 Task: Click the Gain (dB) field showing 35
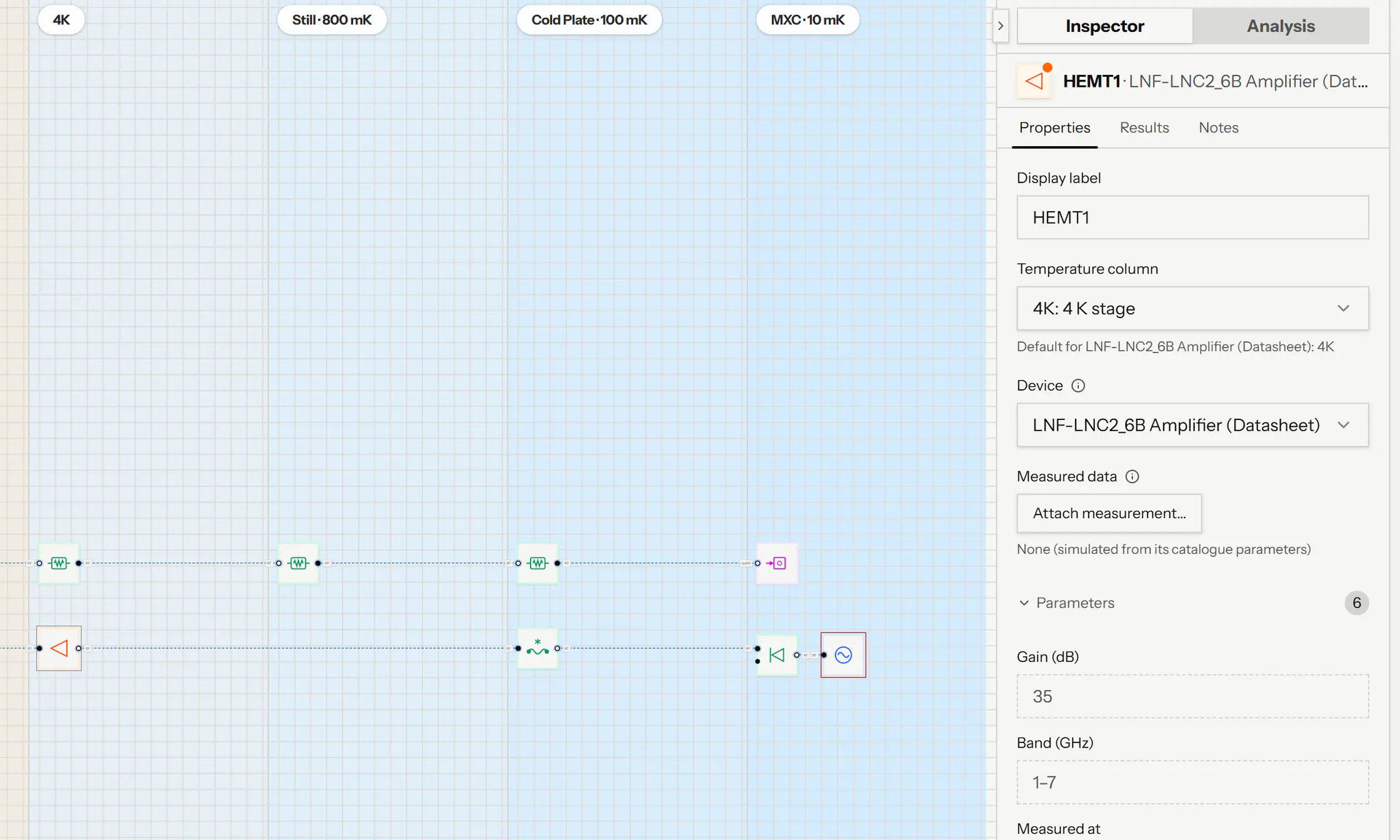click(x=1192, y=696)
